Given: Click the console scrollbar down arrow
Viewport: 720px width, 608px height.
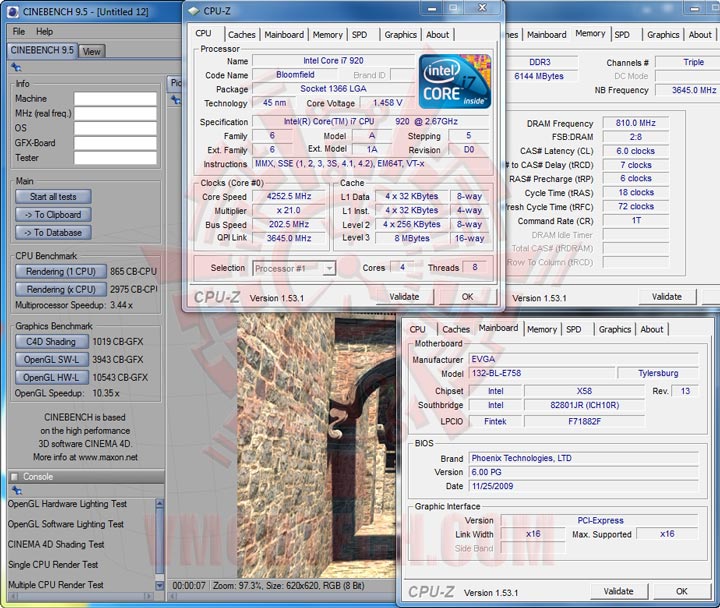Looking at the screenshot, I should pos(159,586).
